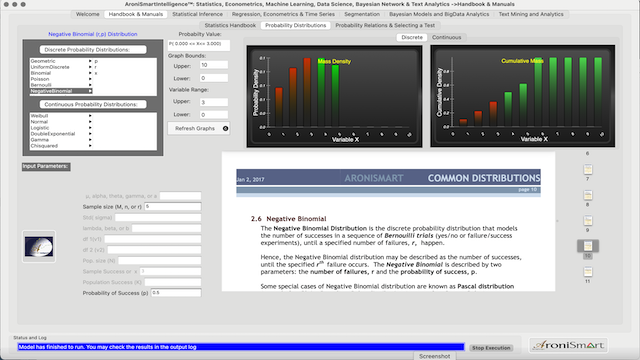This screenshot has width=640, height=360.
Task: Expand the Geometric distribution arrow
Action: coord(90,61)
